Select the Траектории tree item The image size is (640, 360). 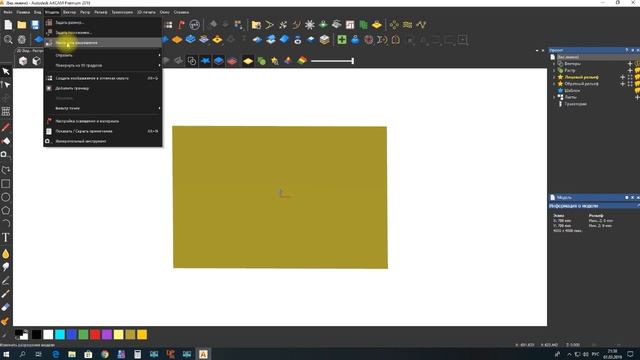(576, 104)
